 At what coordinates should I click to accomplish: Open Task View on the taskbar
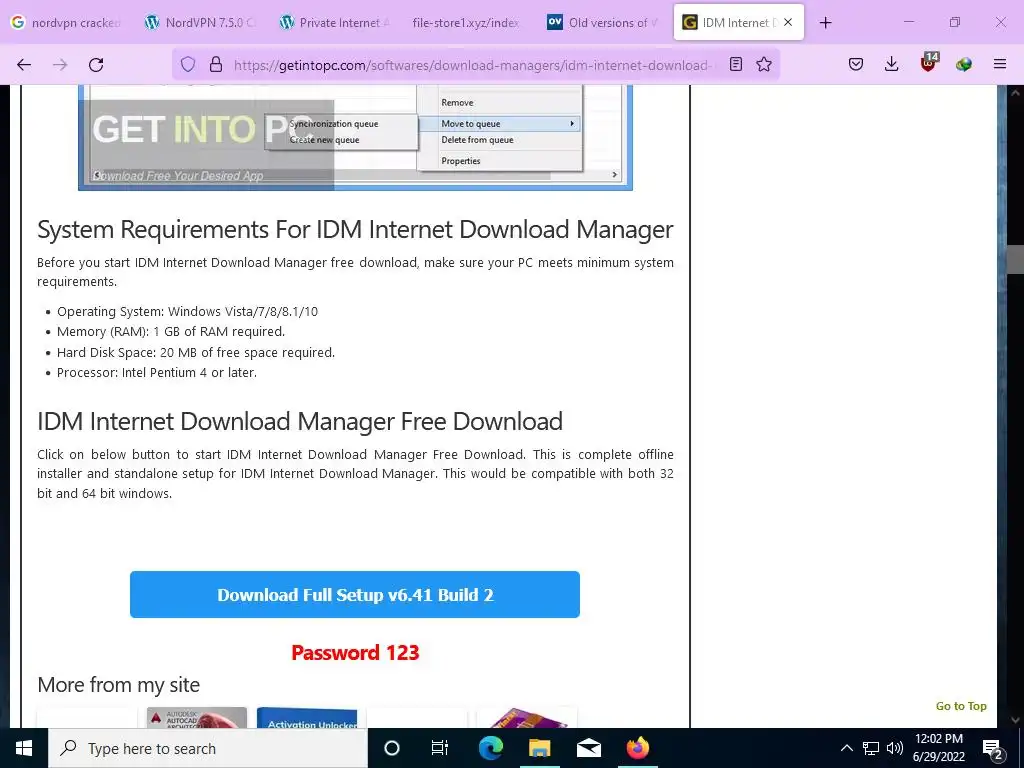click(440, 748)
